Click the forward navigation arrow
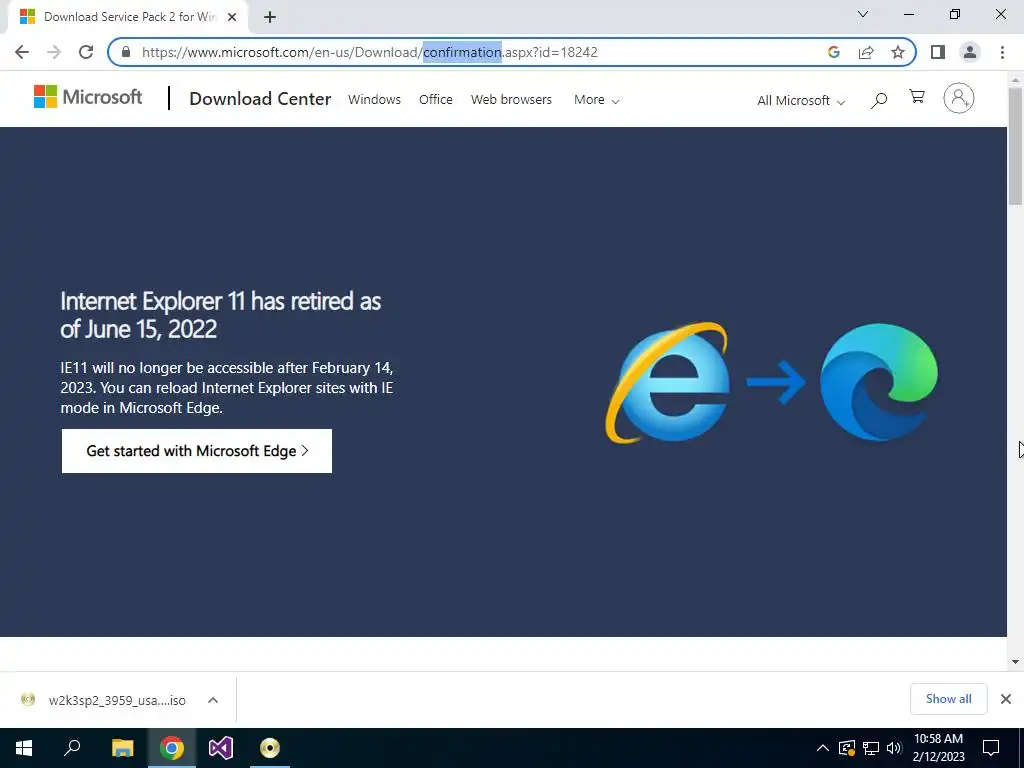1024x768 pixels. point(54,52)
